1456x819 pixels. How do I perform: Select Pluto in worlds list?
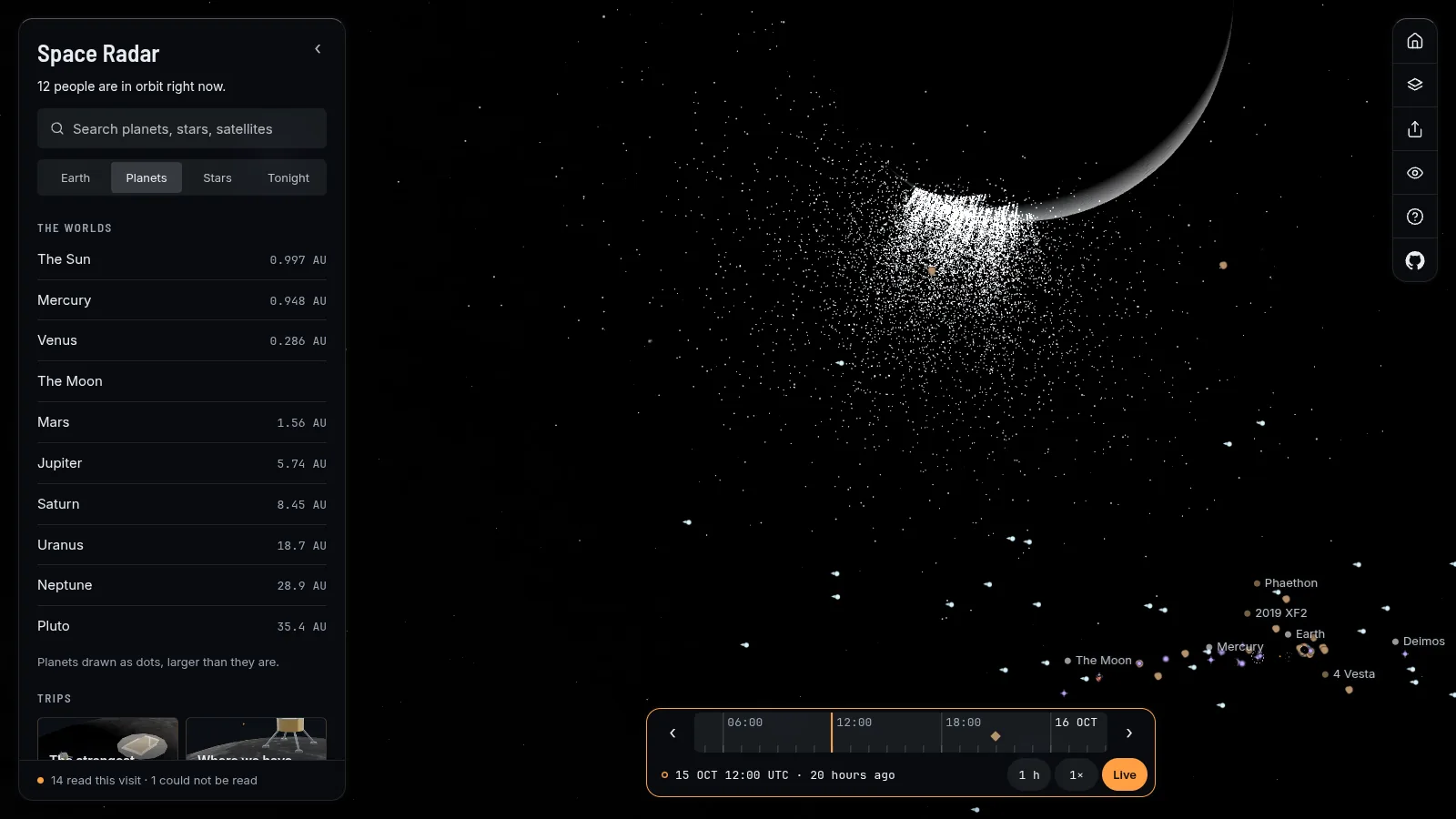point(182,626)
